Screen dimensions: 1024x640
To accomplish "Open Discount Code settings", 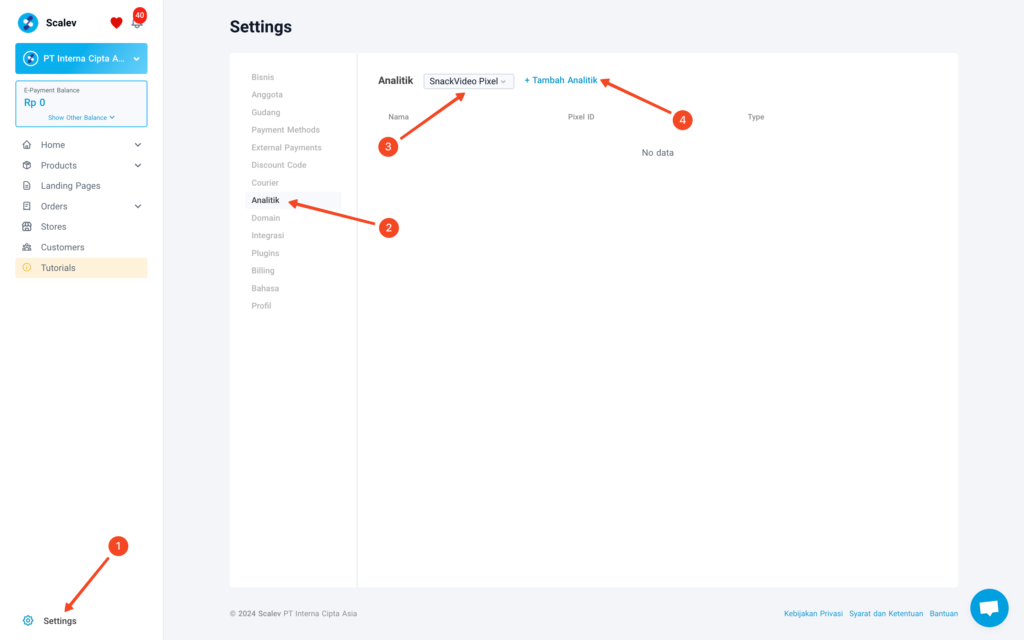I will tap(279, 165).
